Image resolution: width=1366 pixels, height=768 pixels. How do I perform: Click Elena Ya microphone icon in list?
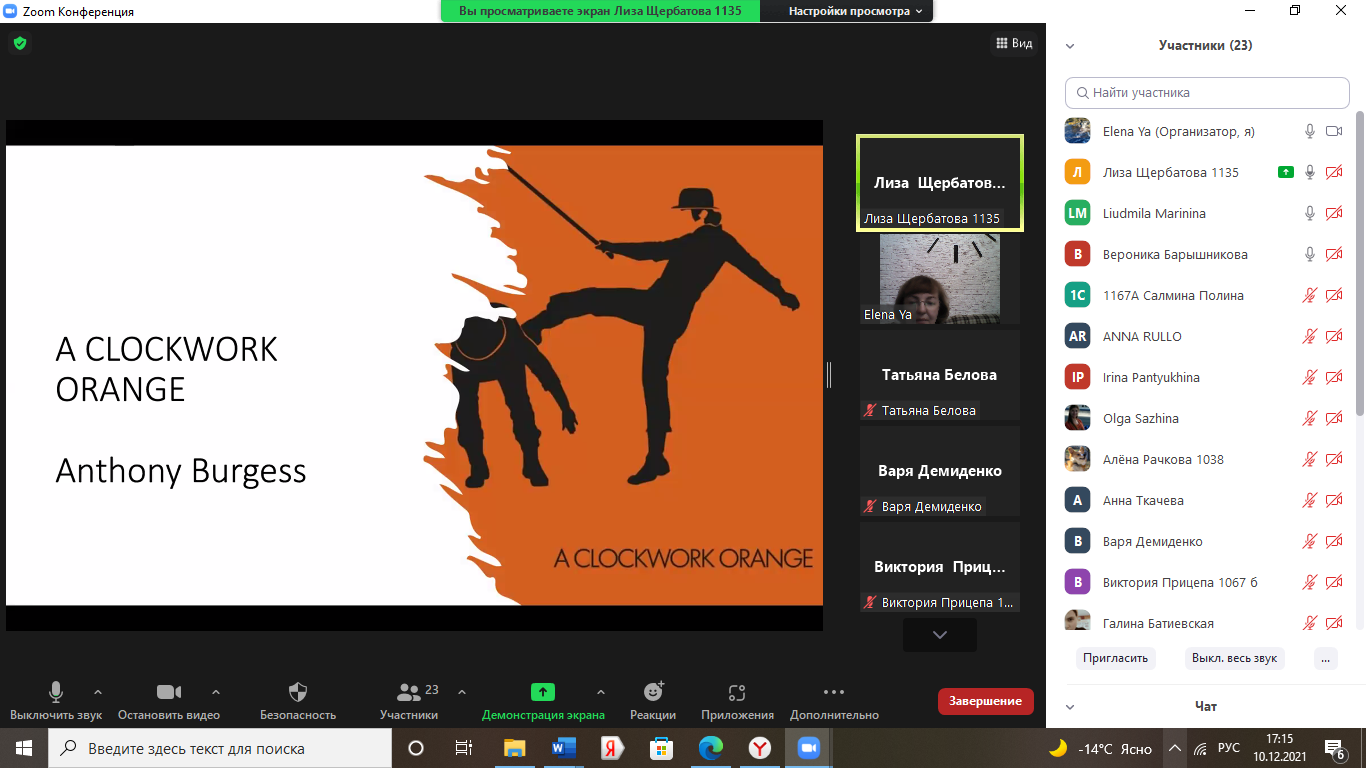pyautogui.click(x=1309, y=131)
